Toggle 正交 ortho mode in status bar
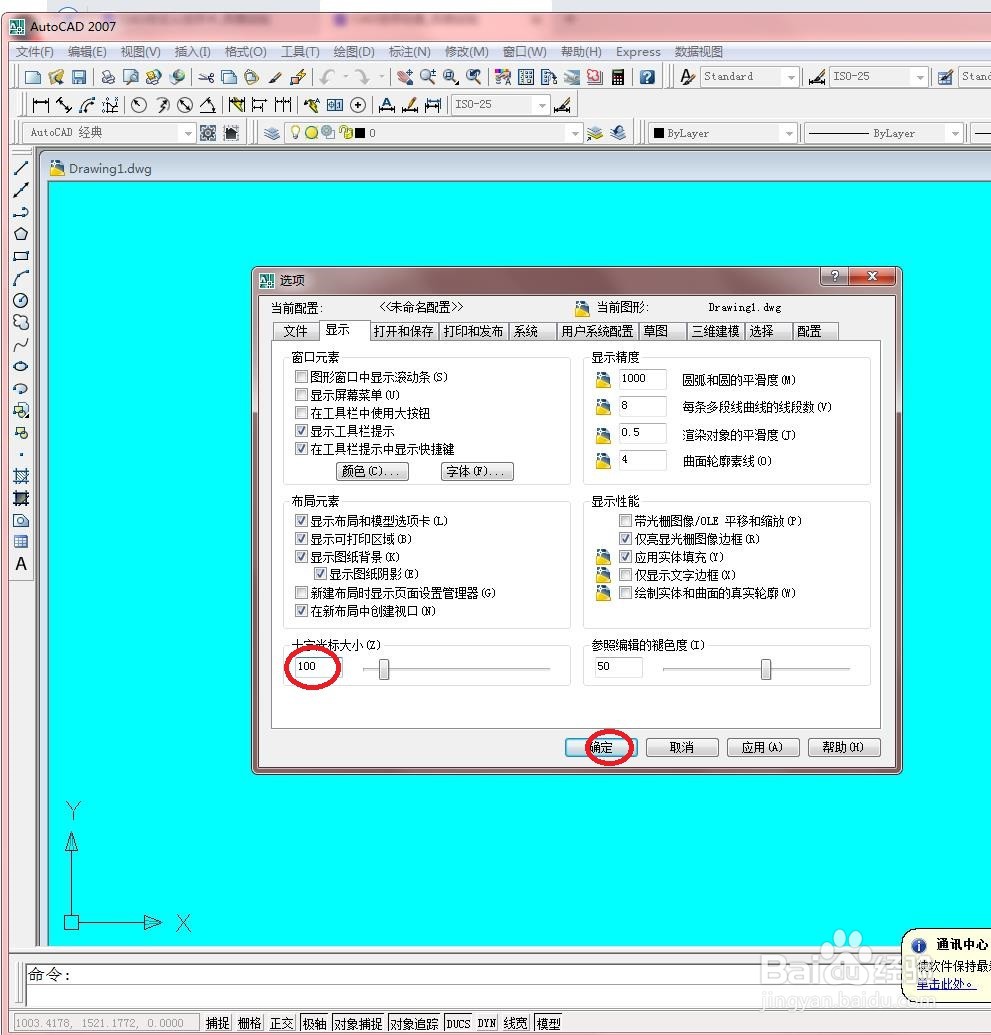 pyautogui.click(x=281, y=1023)
